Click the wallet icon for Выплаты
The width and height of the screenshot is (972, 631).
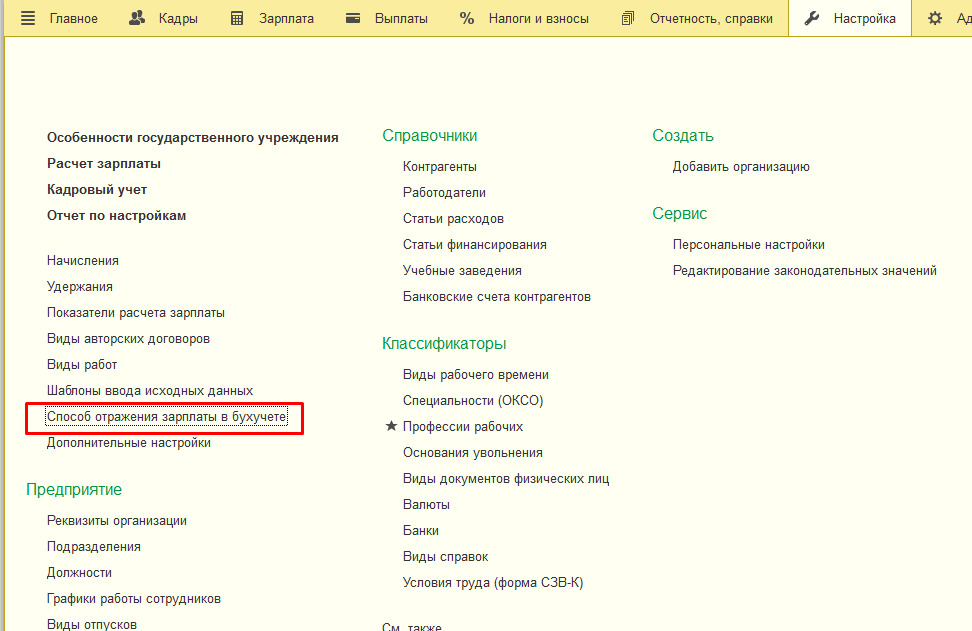(x=352, y=18)
